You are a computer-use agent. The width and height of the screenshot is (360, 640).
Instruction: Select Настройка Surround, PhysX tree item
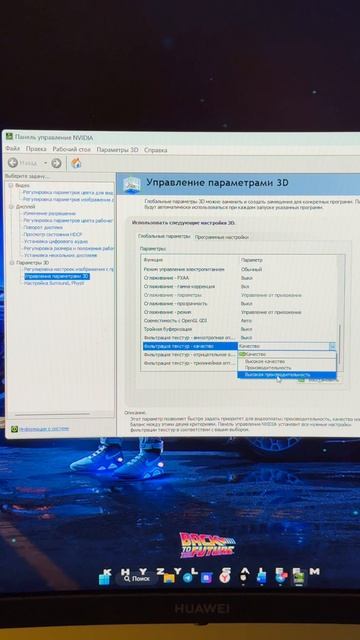[54, 283]
